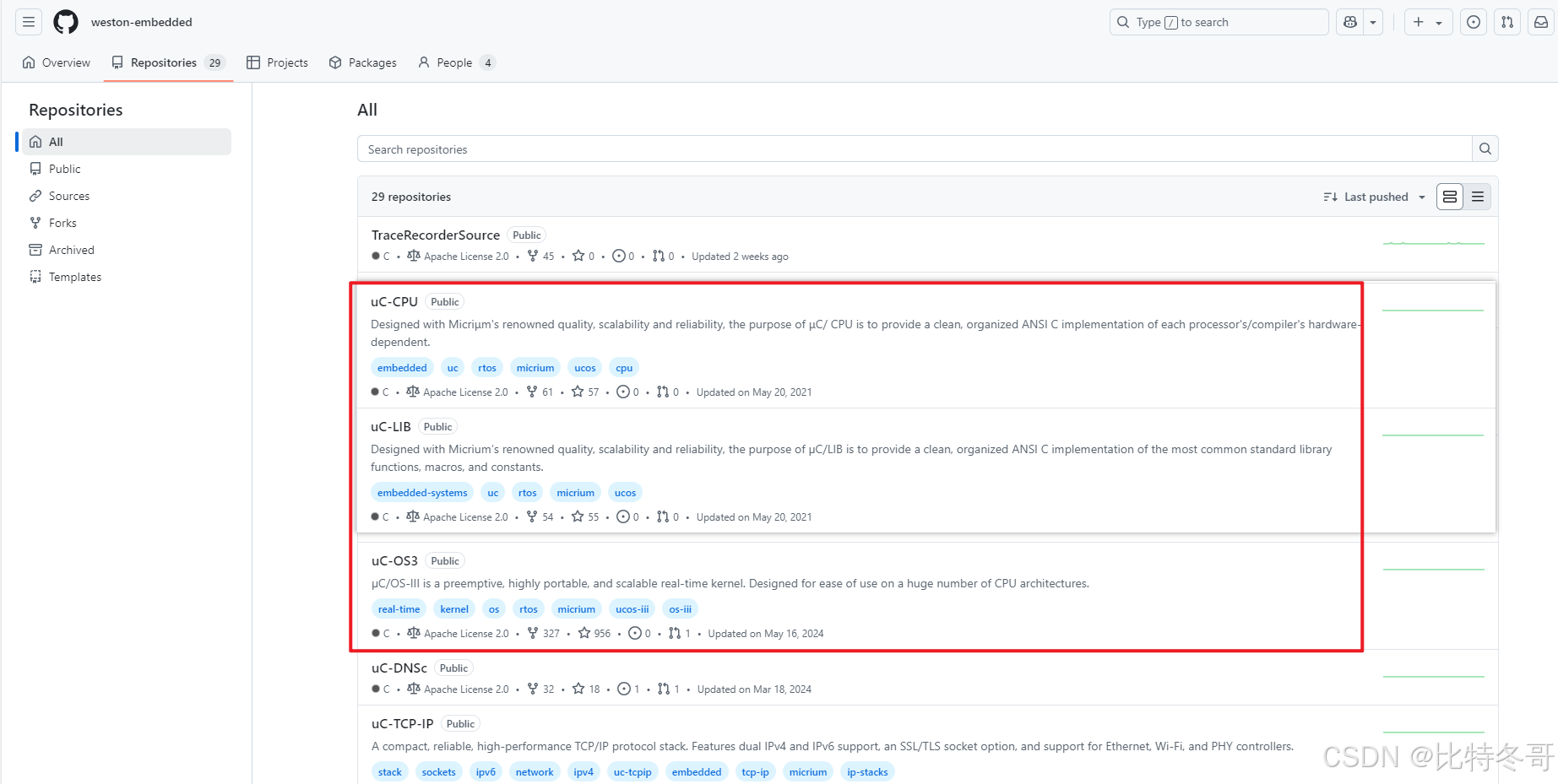View issues count of uC-DNSc

pos(629,689)
